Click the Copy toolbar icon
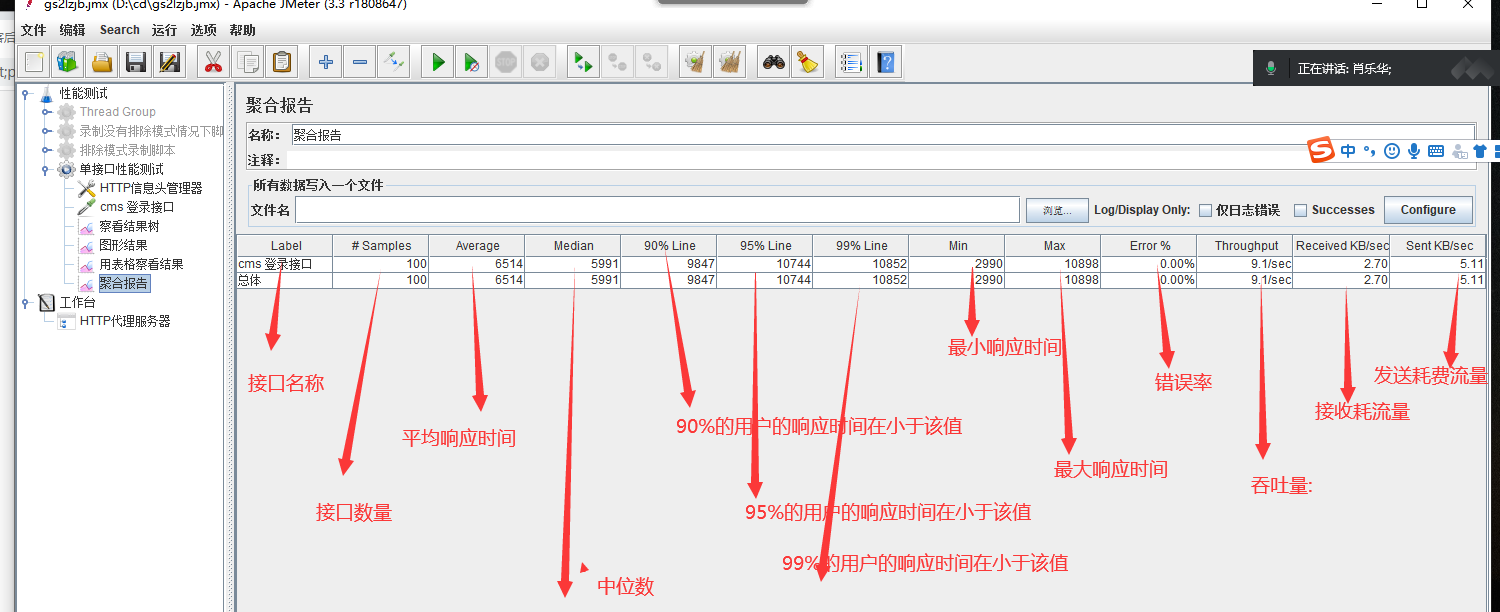This screenshot has height=612, width=1500. click(247, 62)
